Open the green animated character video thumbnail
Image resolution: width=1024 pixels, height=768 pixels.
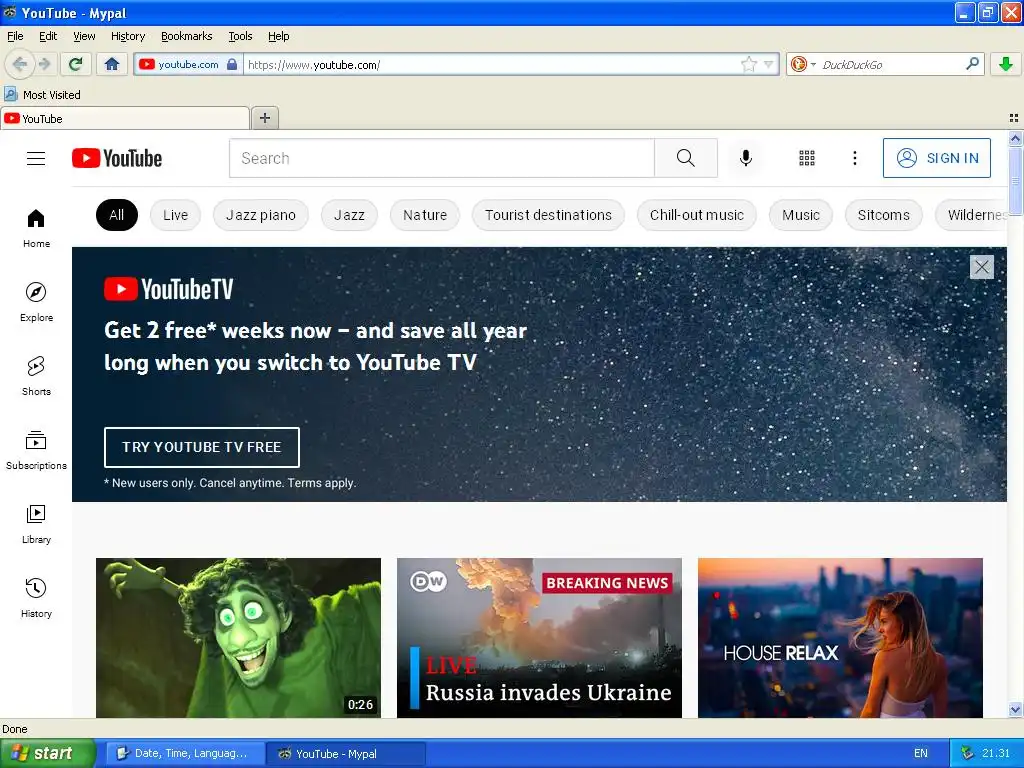coord(238,637)
